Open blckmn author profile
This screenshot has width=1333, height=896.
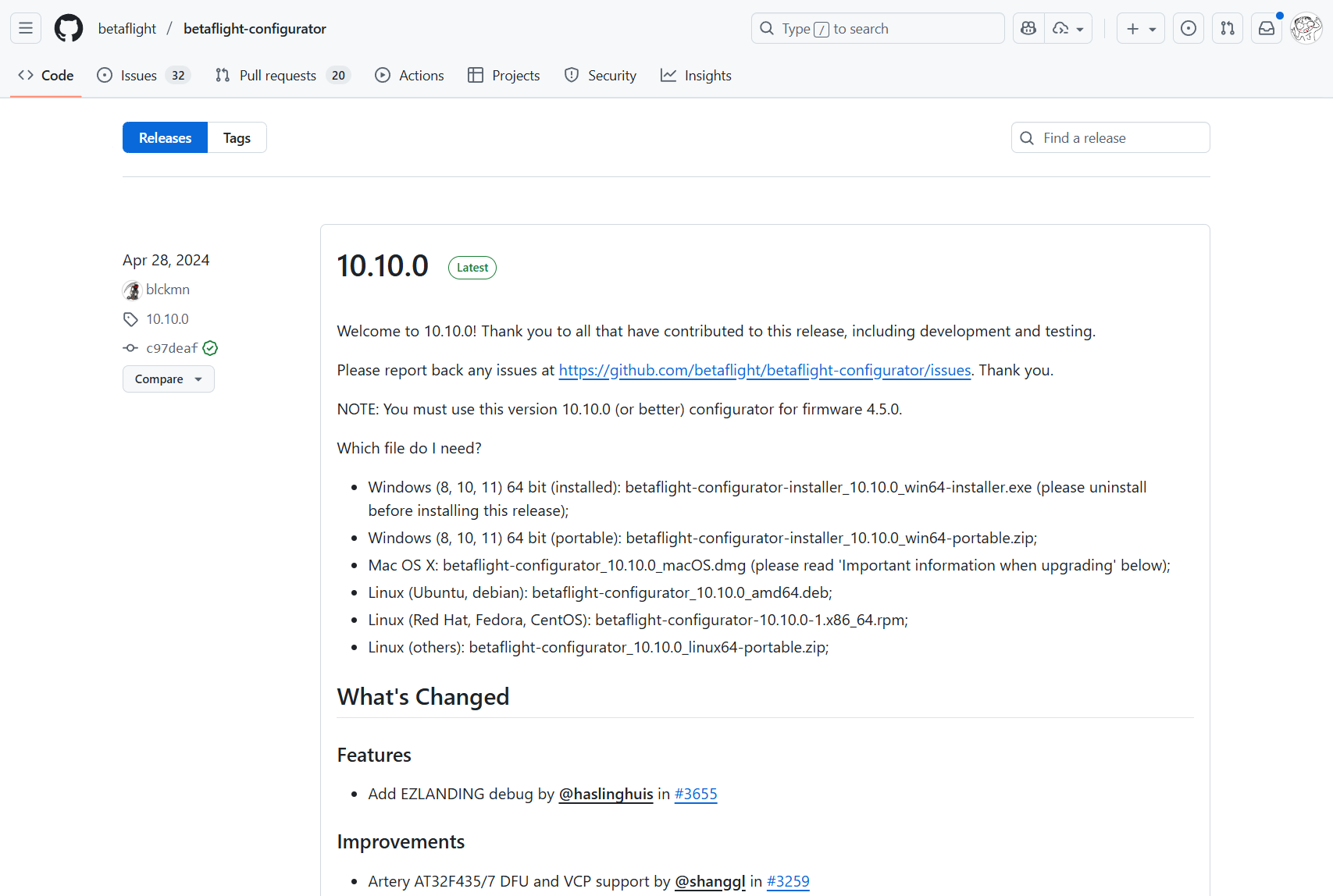[168, 290]
